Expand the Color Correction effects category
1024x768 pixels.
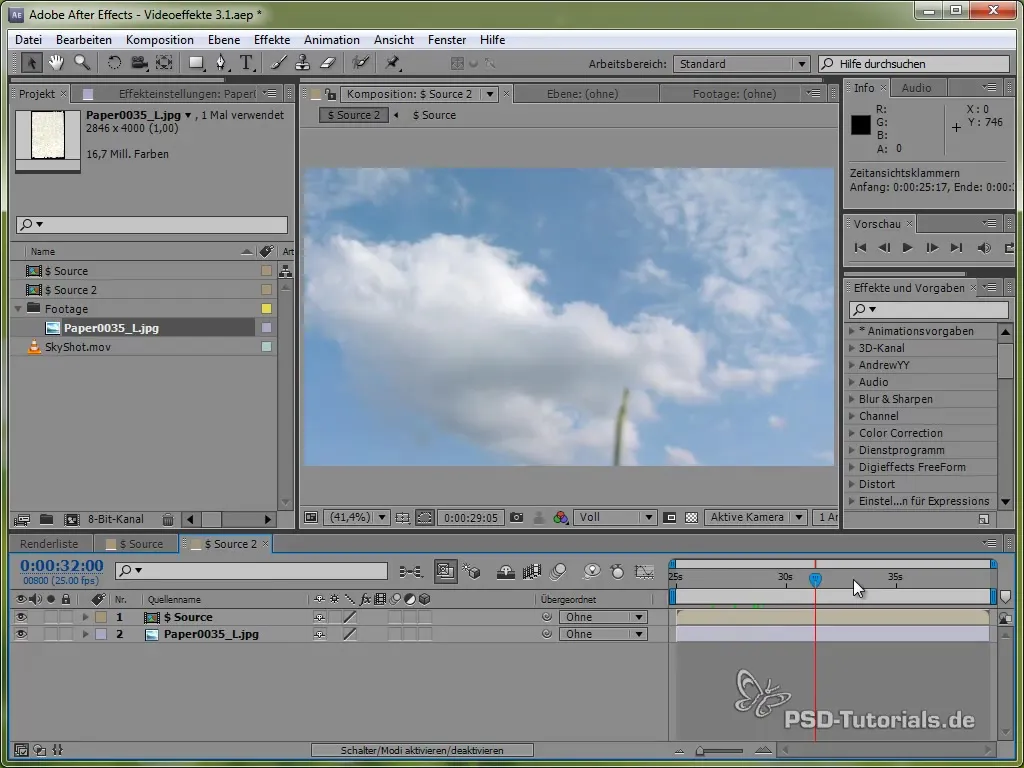click(852, 433)
